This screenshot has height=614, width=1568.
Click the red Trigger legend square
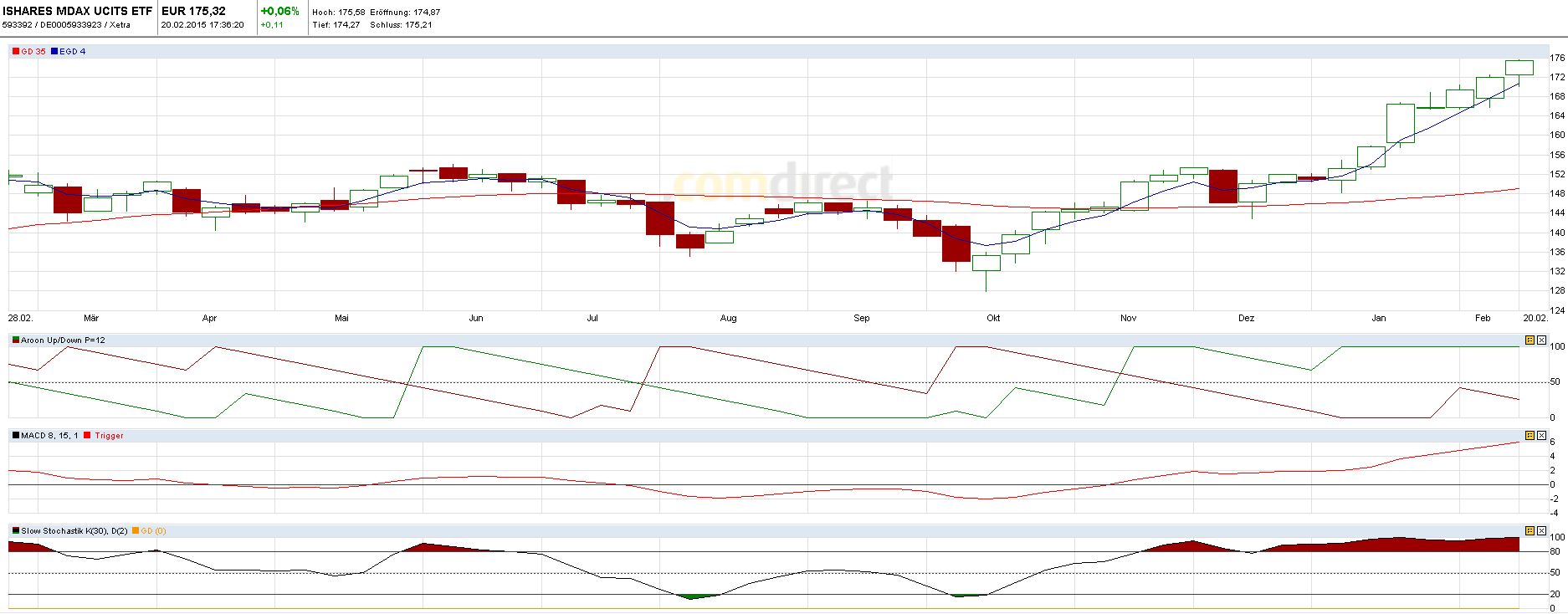point(87,436)
